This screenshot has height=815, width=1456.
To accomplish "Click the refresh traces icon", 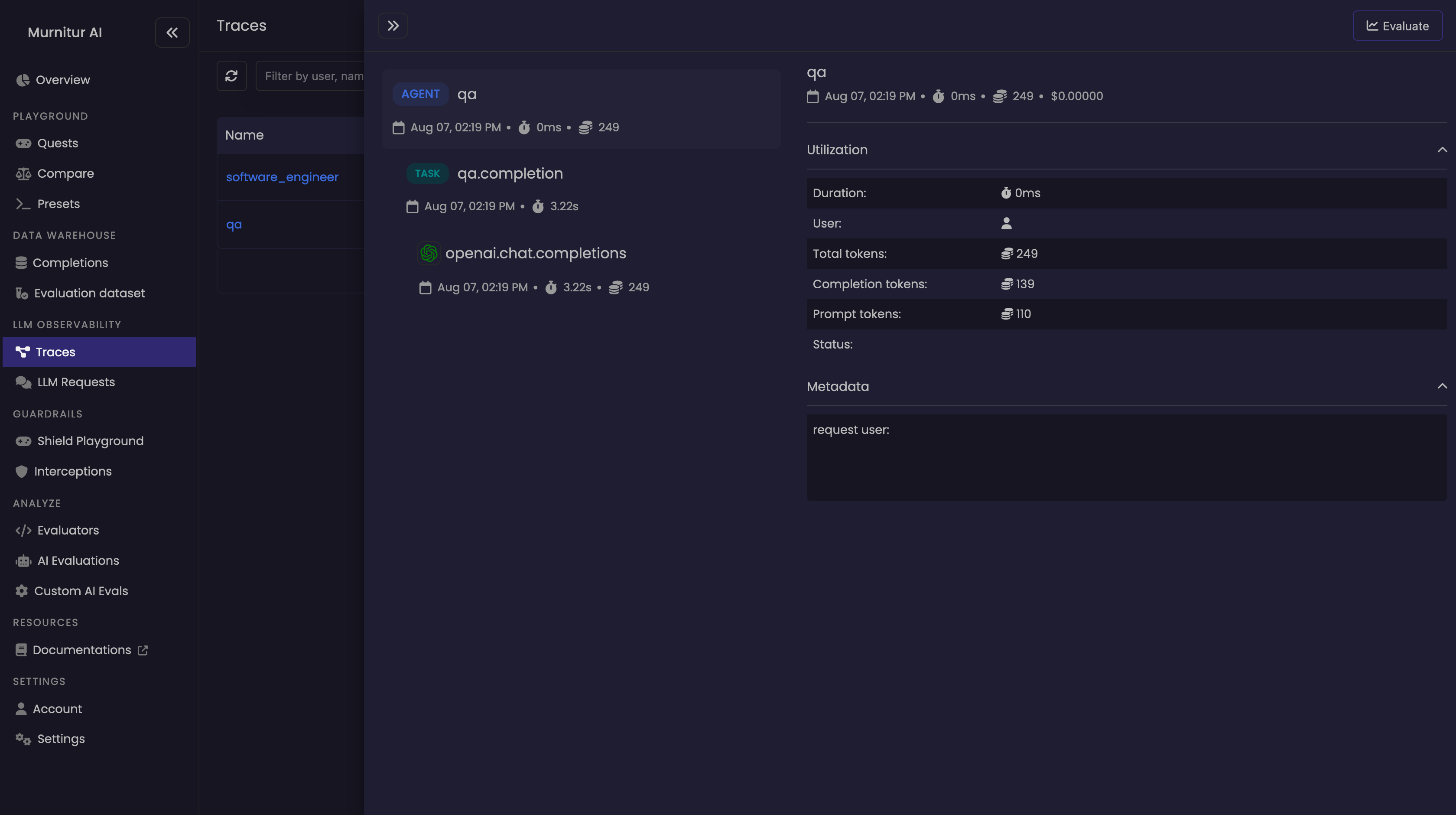I will click(x=231, y=76).
